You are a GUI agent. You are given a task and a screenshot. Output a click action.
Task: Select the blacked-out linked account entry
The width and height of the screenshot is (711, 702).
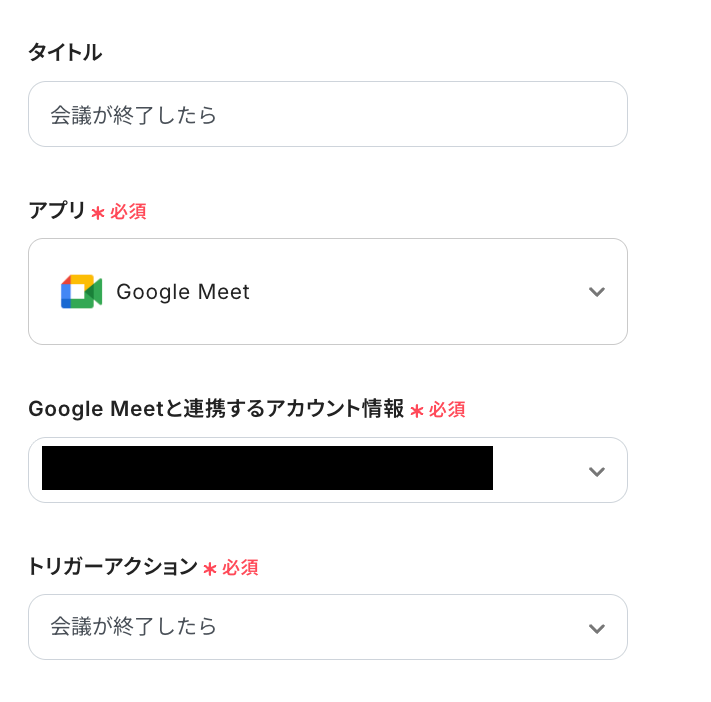(x=267, y=468)
